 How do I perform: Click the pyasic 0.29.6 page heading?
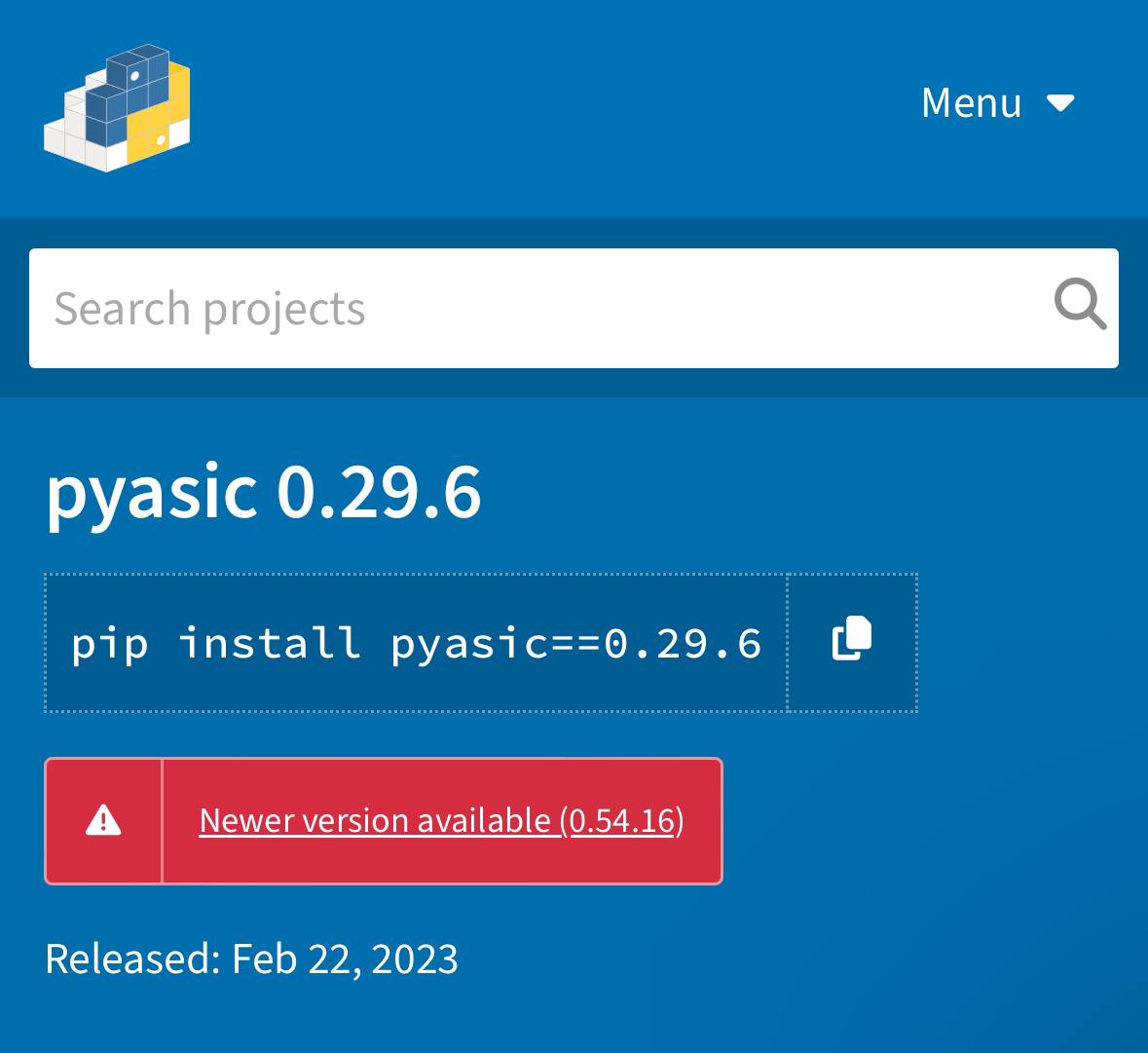tap(263, 492)
